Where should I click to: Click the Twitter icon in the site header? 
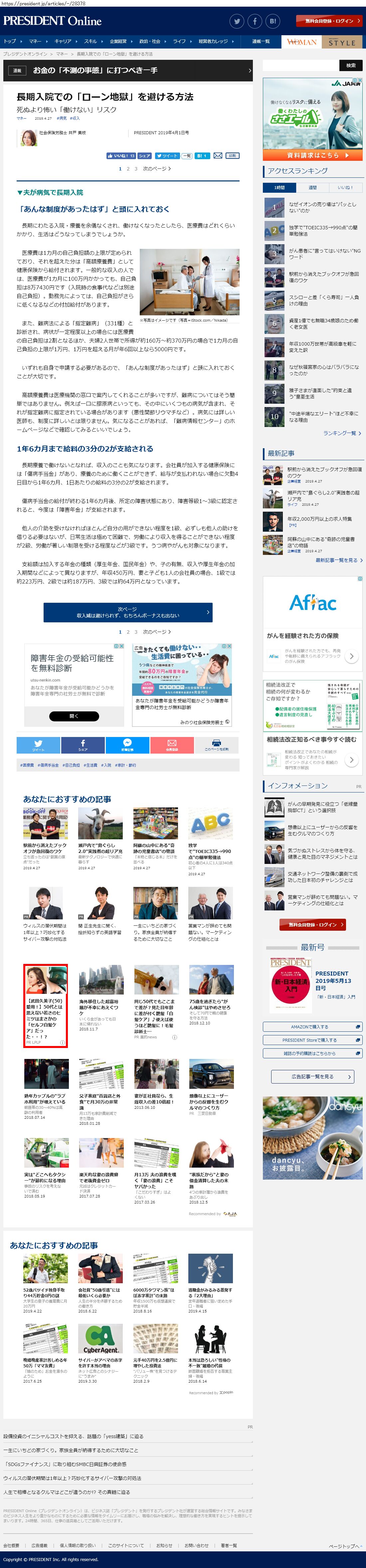coord(237,21)
